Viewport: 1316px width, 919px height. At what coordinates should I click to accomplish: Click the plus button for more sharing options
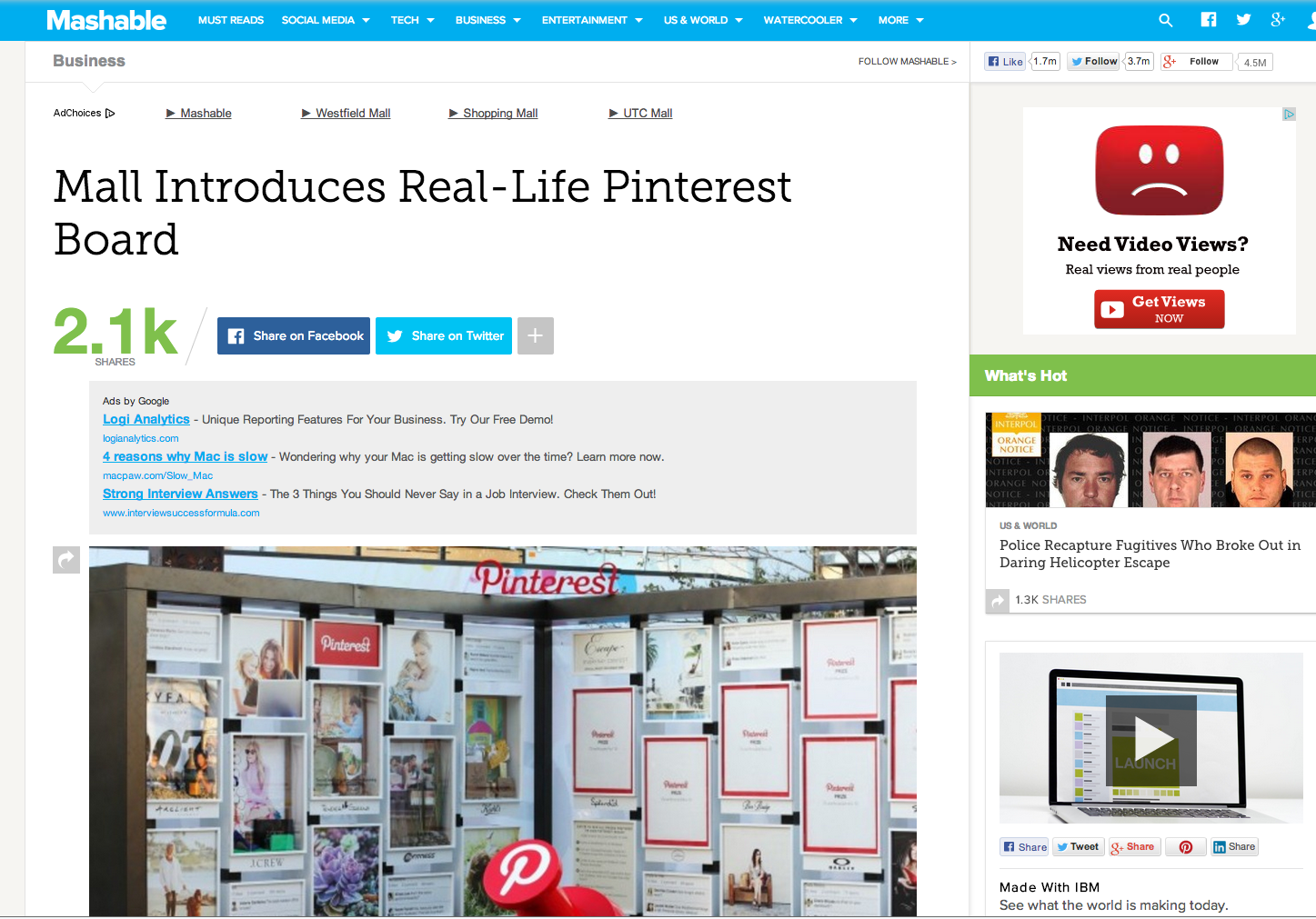coord(536,335)
